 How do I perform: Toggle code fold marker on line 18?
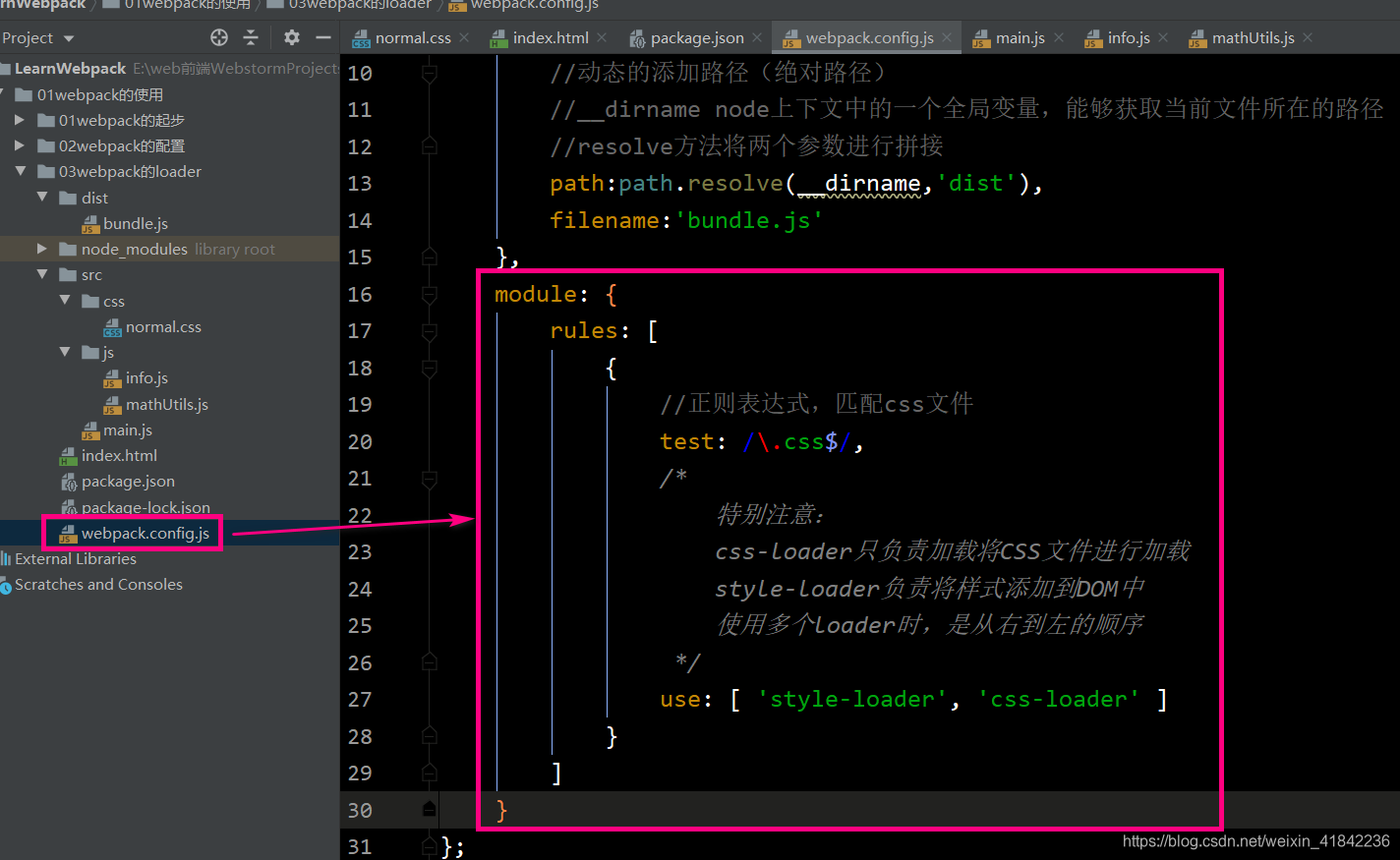[x=429, y=368]
